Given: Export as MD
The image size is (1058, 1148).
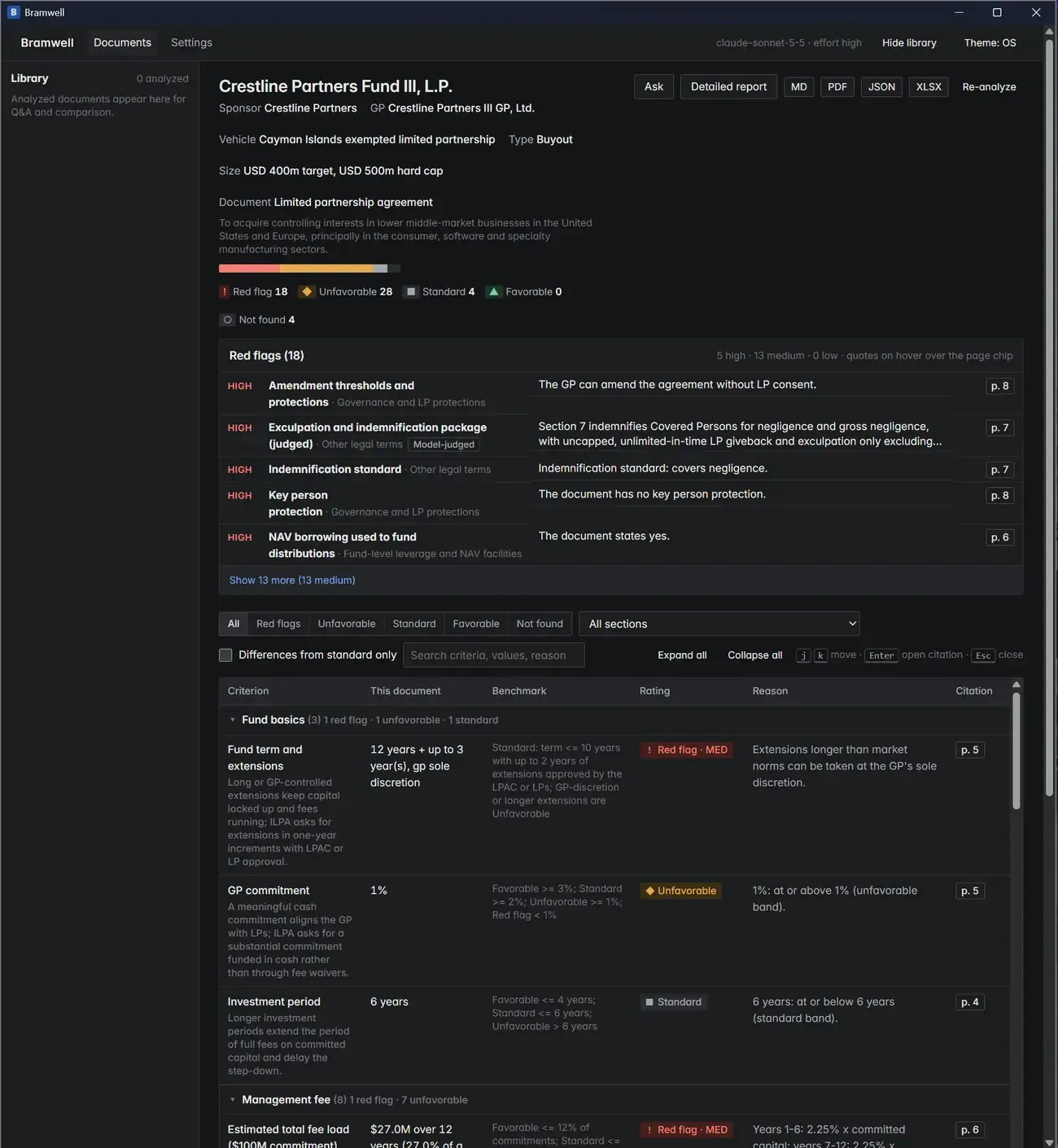Looking at the screenshot, I should [x=799, y=87].
